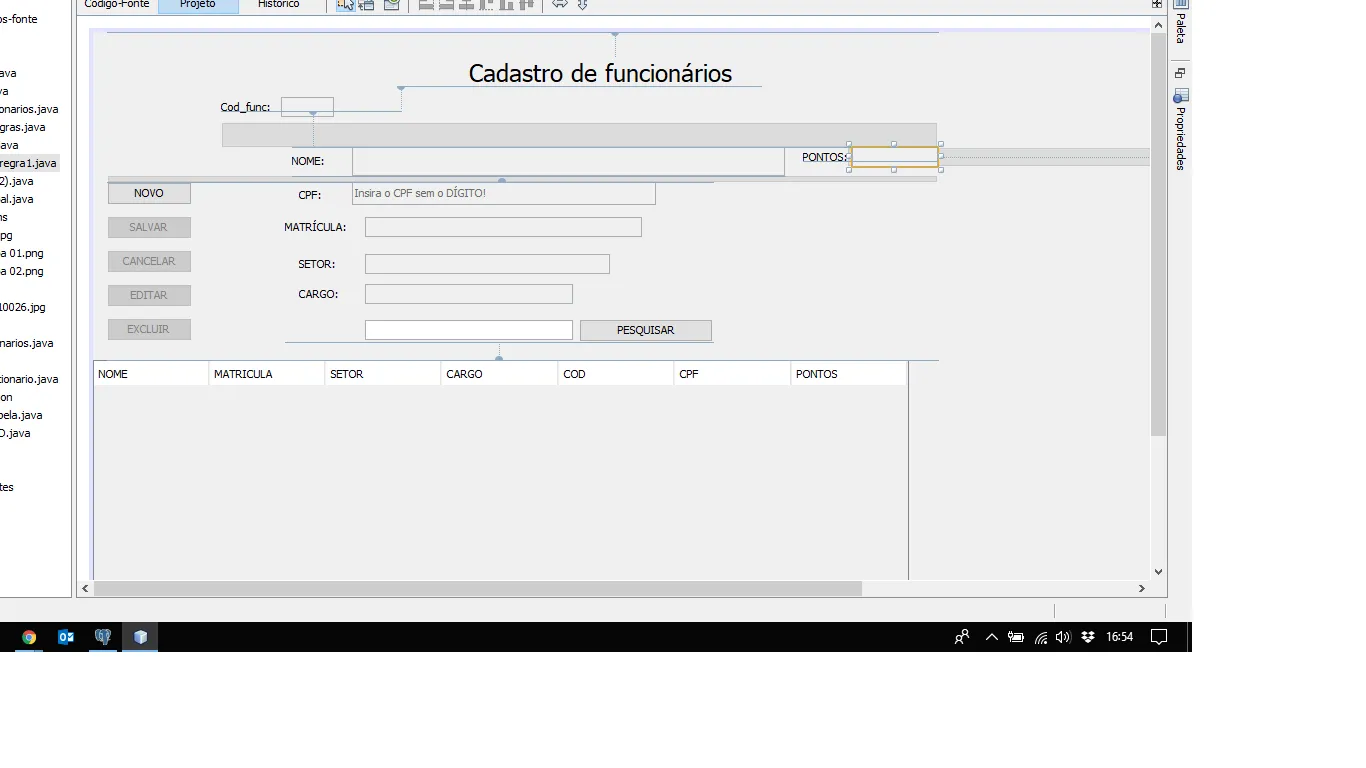The height and width of the screenshot is (768, 1366).
Task: Select the "PONTOS:" form label
Action: (825, 157)
